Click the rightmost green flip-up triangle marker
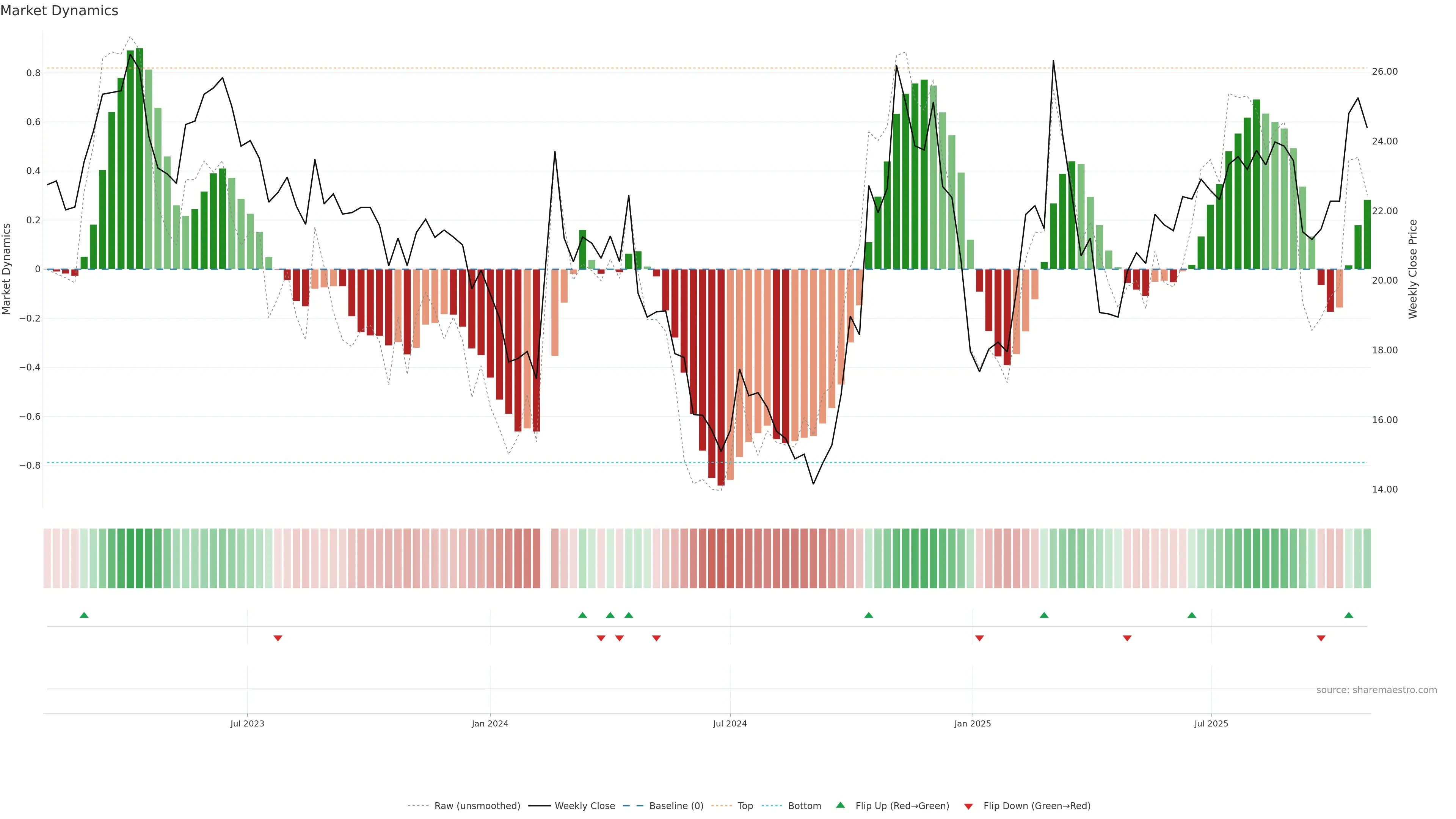 click(1349, 615)
